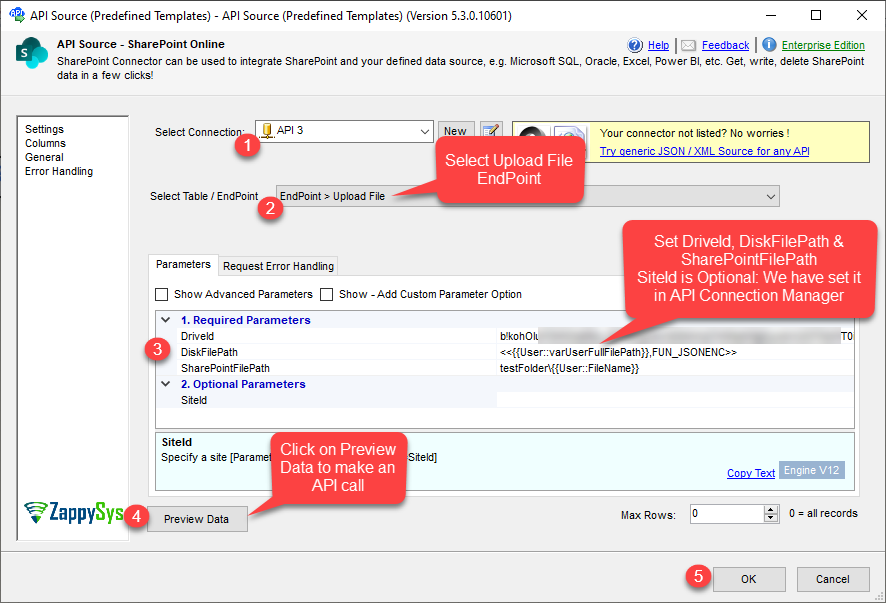Open the Request Error Handling tab
The width and height of the screenshot is (886, 603).
point(279,266)
